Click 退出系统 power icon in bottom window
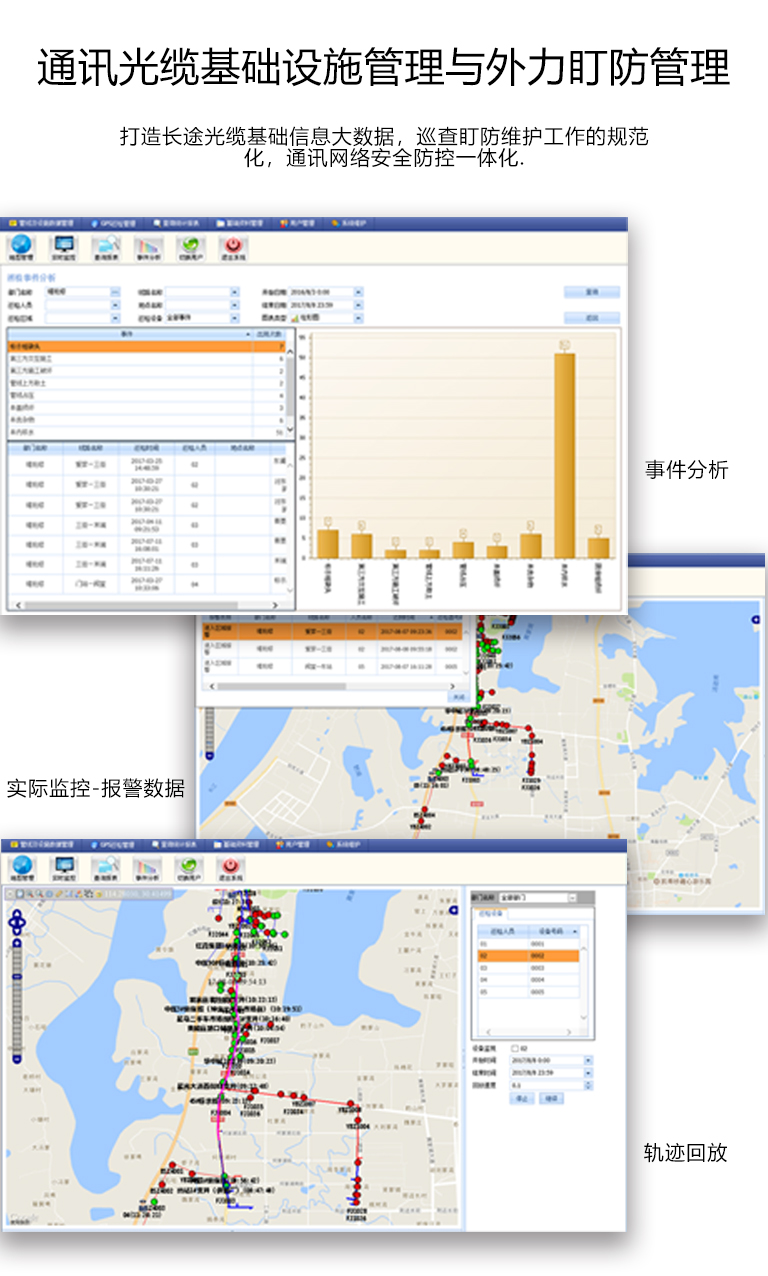The width and height of the screenshot is (768, 1276). coord(231,868)
